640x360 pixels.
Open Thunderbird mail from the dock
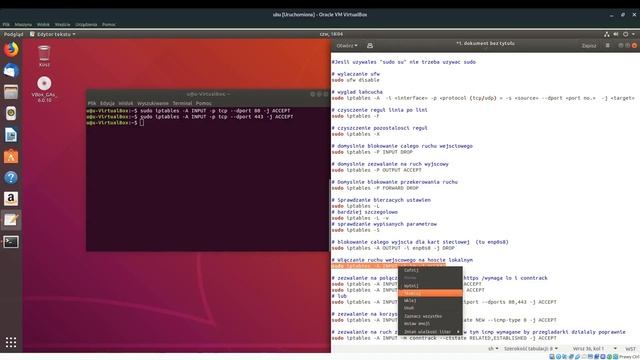point(11,71)
